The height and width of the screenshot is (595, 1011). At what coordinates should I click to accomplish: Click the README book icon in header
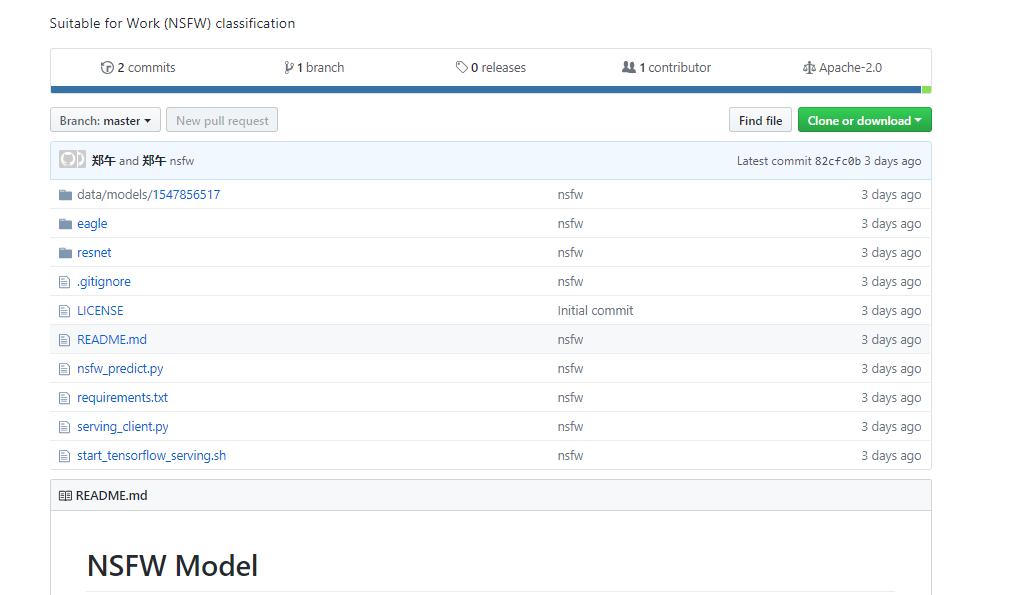pos(65,496)
